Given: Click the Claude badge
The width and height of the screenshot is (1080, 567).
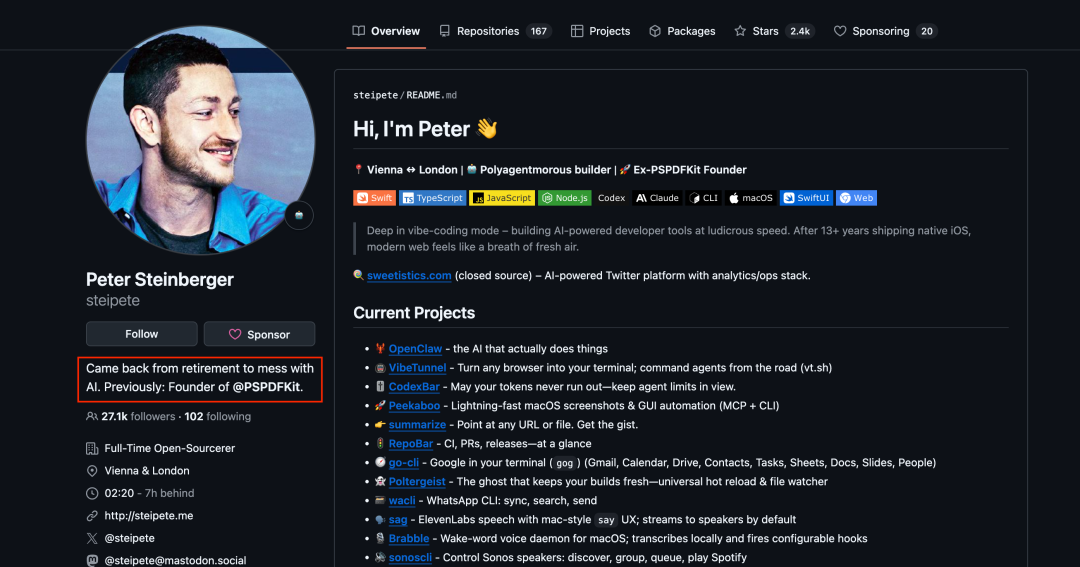Looking at the screenshot, I should click(x=657, y=198).
